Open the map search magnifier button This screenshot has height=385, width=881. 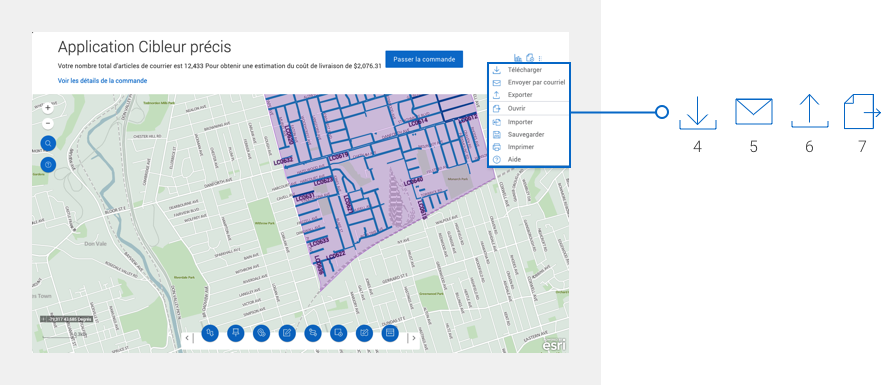[x=48, y=143]
